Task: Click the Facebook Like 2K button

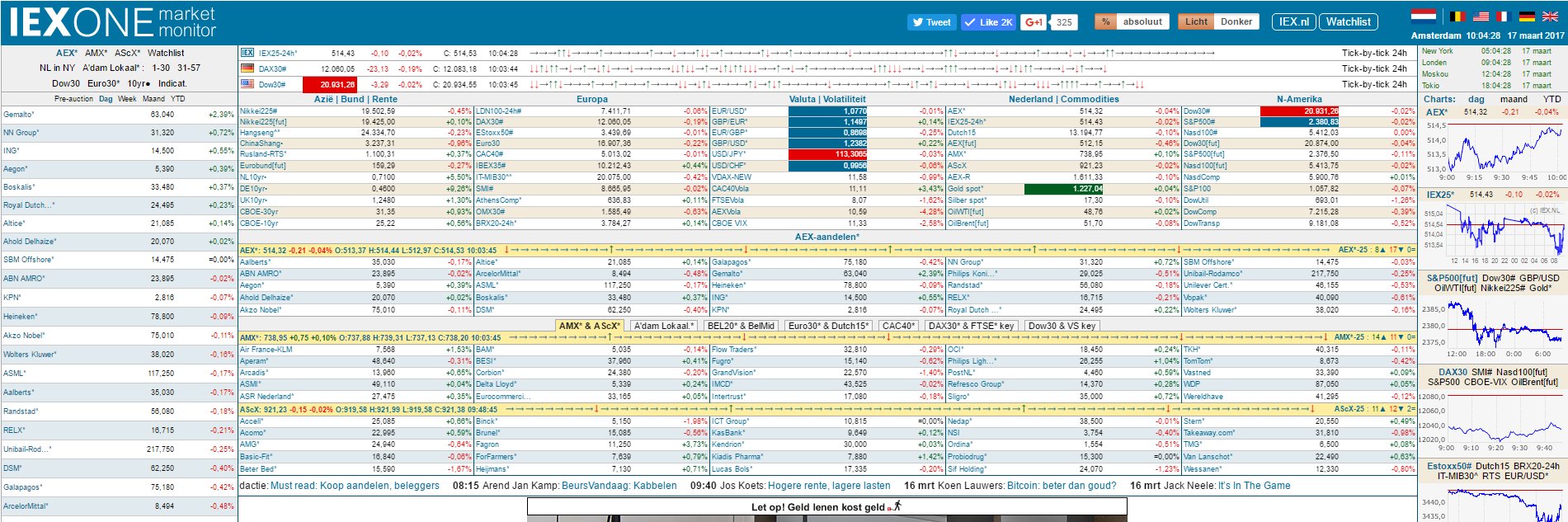Action: point(988,22)
